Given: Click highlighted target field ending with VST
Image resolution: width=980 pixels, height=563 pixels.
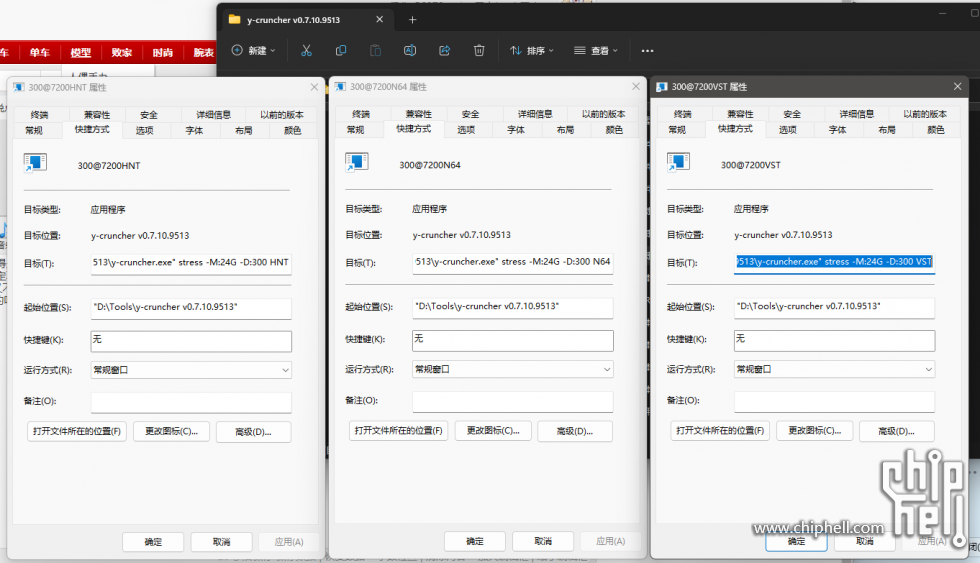Looking at the screenshot, I should (x=834, y=262).
